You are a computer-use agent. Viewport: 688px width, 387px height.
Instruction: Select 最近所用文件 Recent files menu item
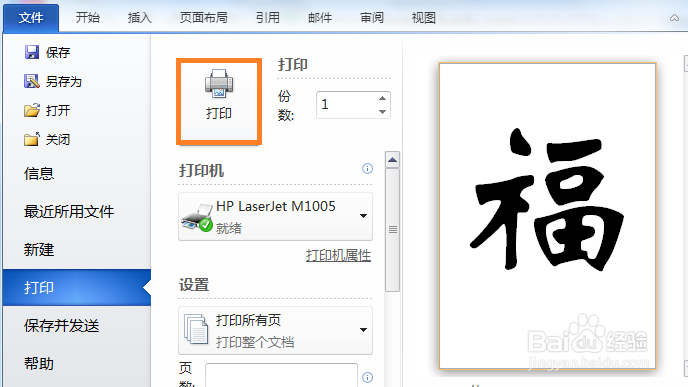[77, 211]
